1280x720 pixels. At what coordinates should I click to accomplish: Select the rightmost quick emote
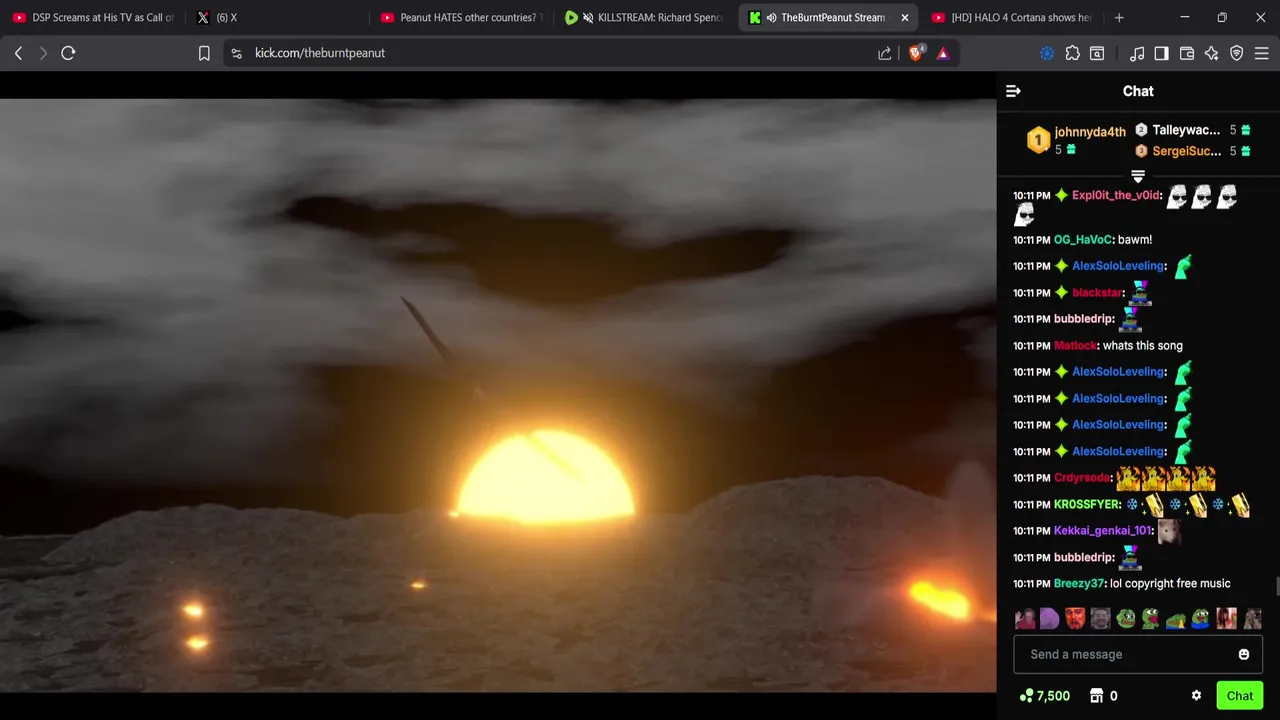click(1252, 619)
